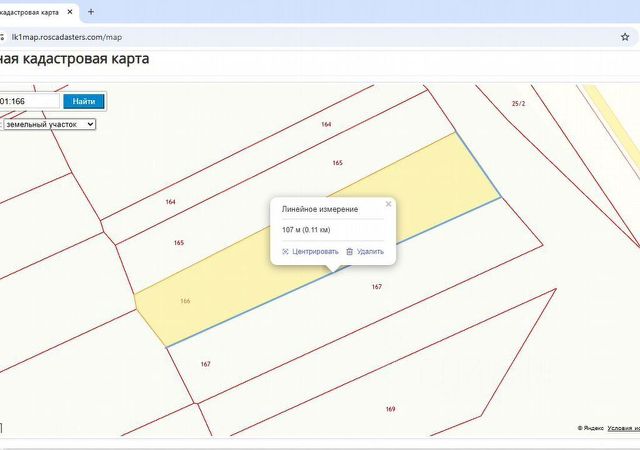
Task: Close the Линейное измерение popup
Action: [x=389, y=204]
